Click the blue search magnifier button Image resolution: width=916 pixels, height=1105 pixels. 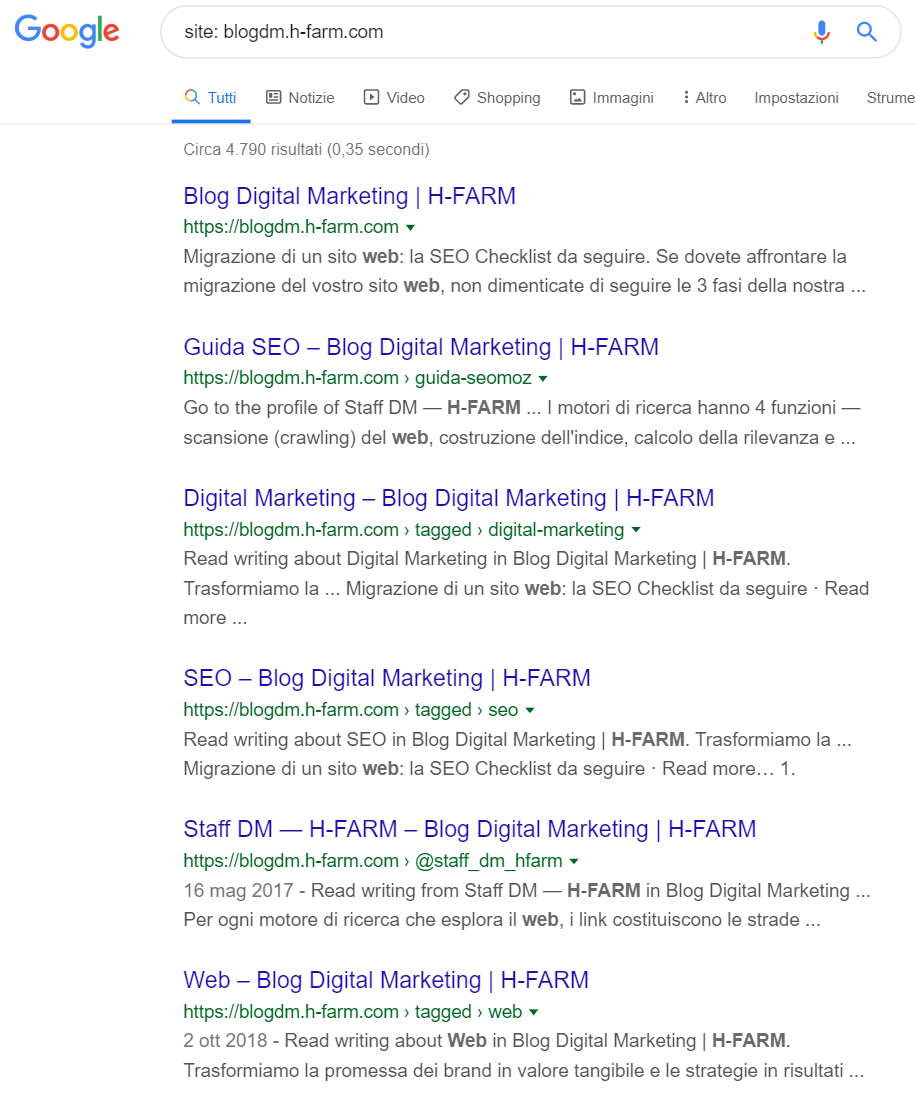(867, 32)
